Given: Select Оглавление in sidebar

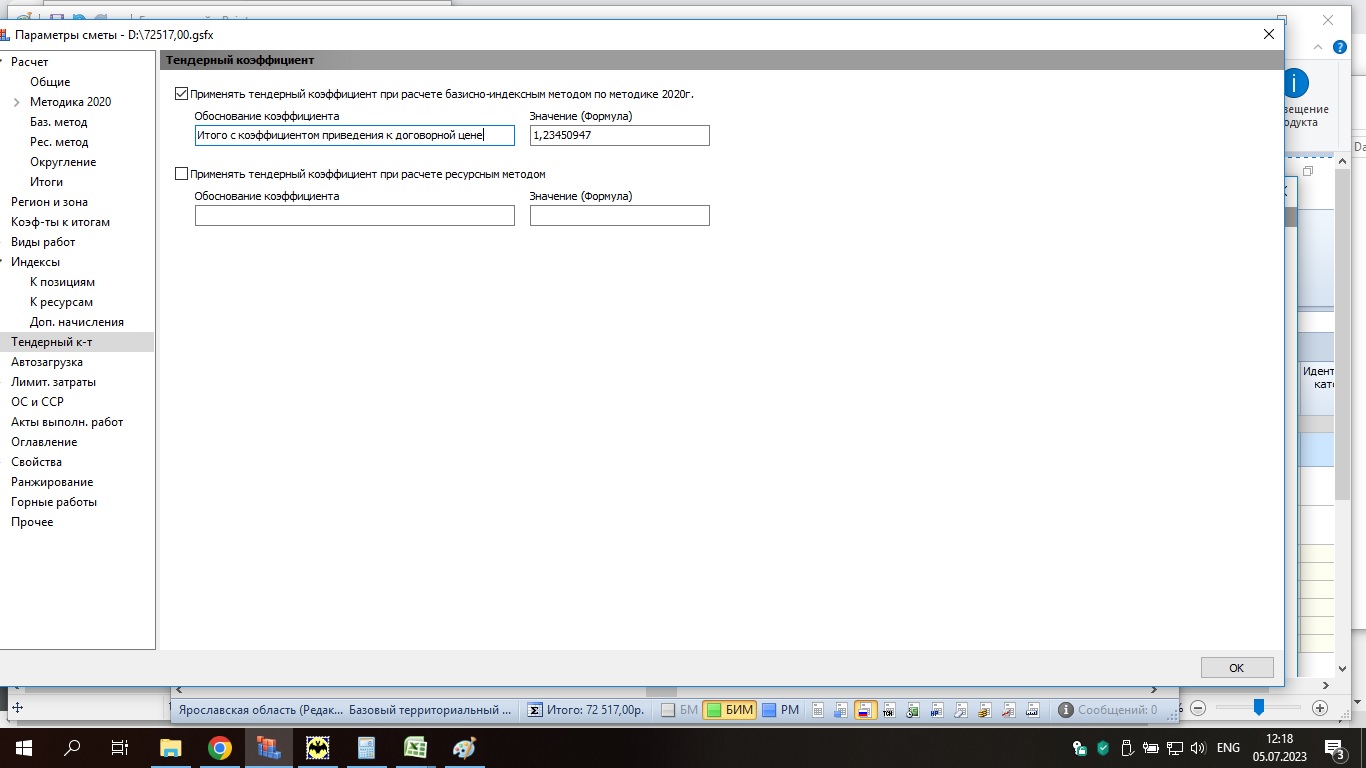Looking at the screenshot, I should coord(44,442).
